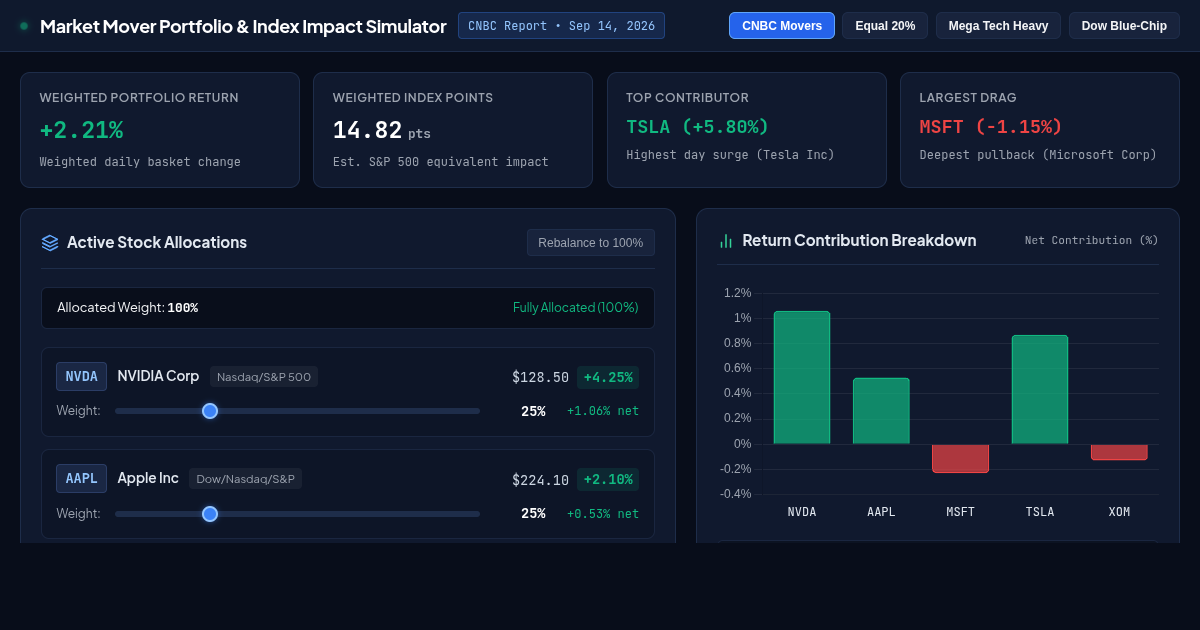Click the $224.10 Apple price
Image resolution: width=1200 pixels, height=630 pixels.
540,480
